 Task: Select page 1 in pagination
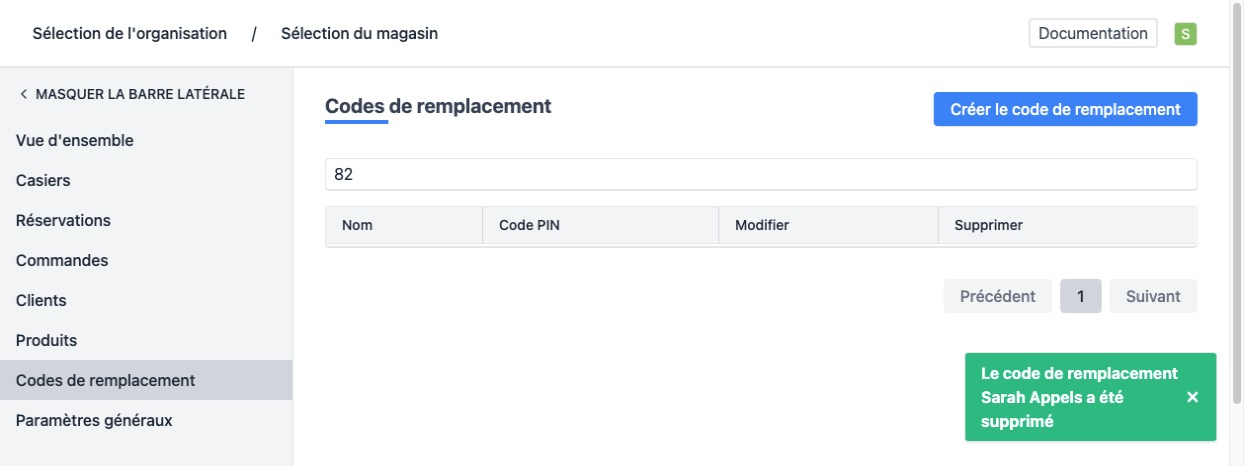(1081, 296)
